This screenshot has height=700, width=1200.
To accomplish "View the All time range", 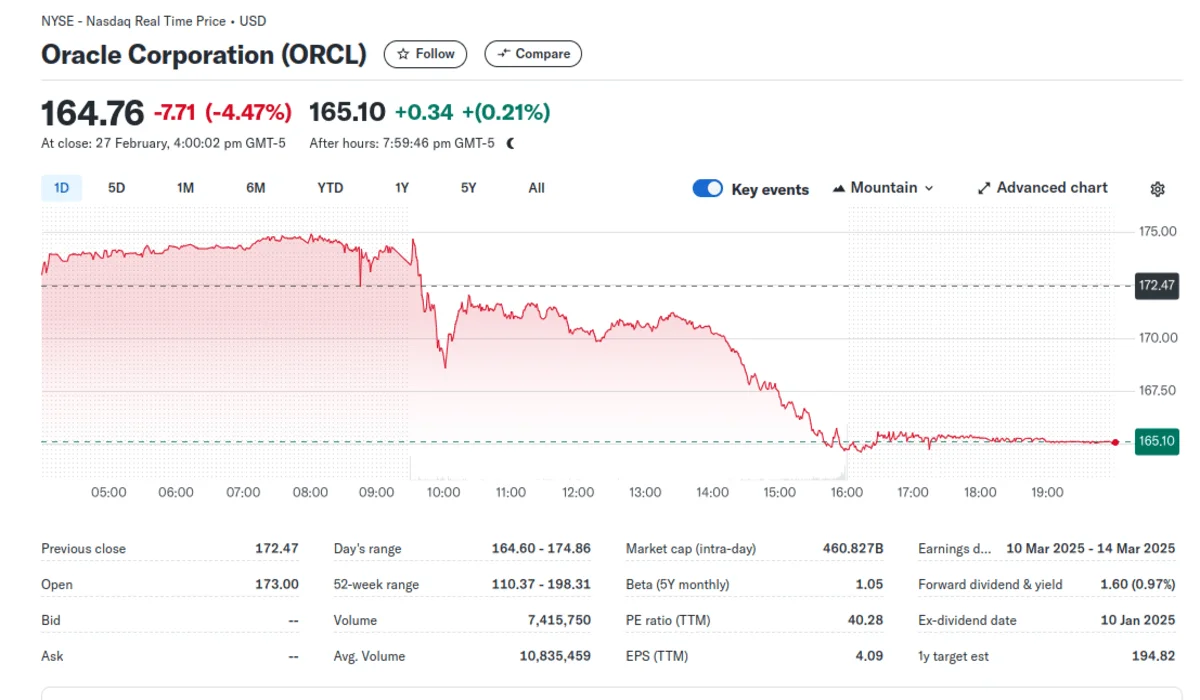I will click(x=536, y=188).
